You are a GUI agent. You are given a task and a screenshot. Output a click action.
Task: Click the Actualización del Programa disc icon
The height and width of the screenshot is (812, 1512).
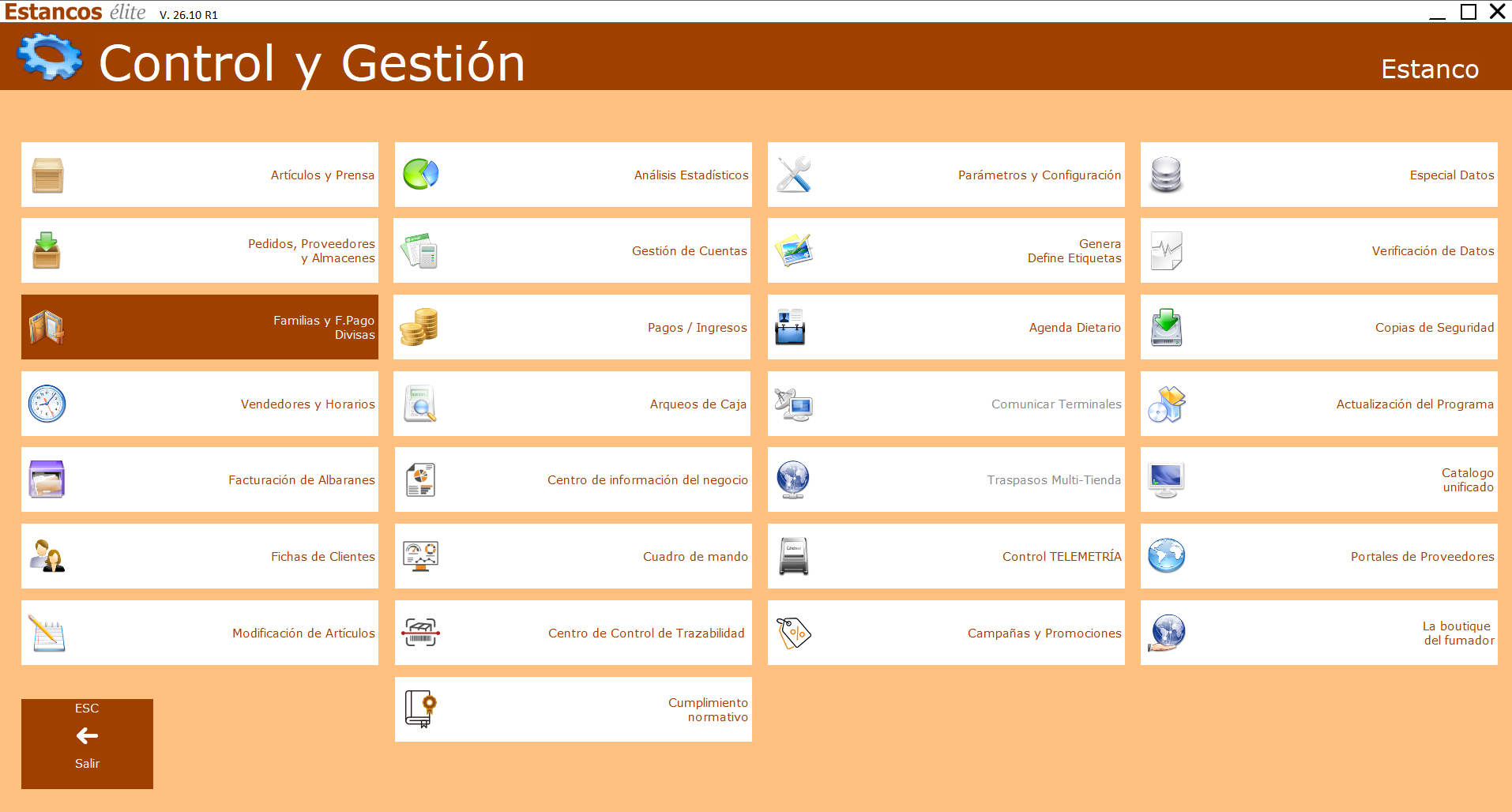click(1167, 404)
